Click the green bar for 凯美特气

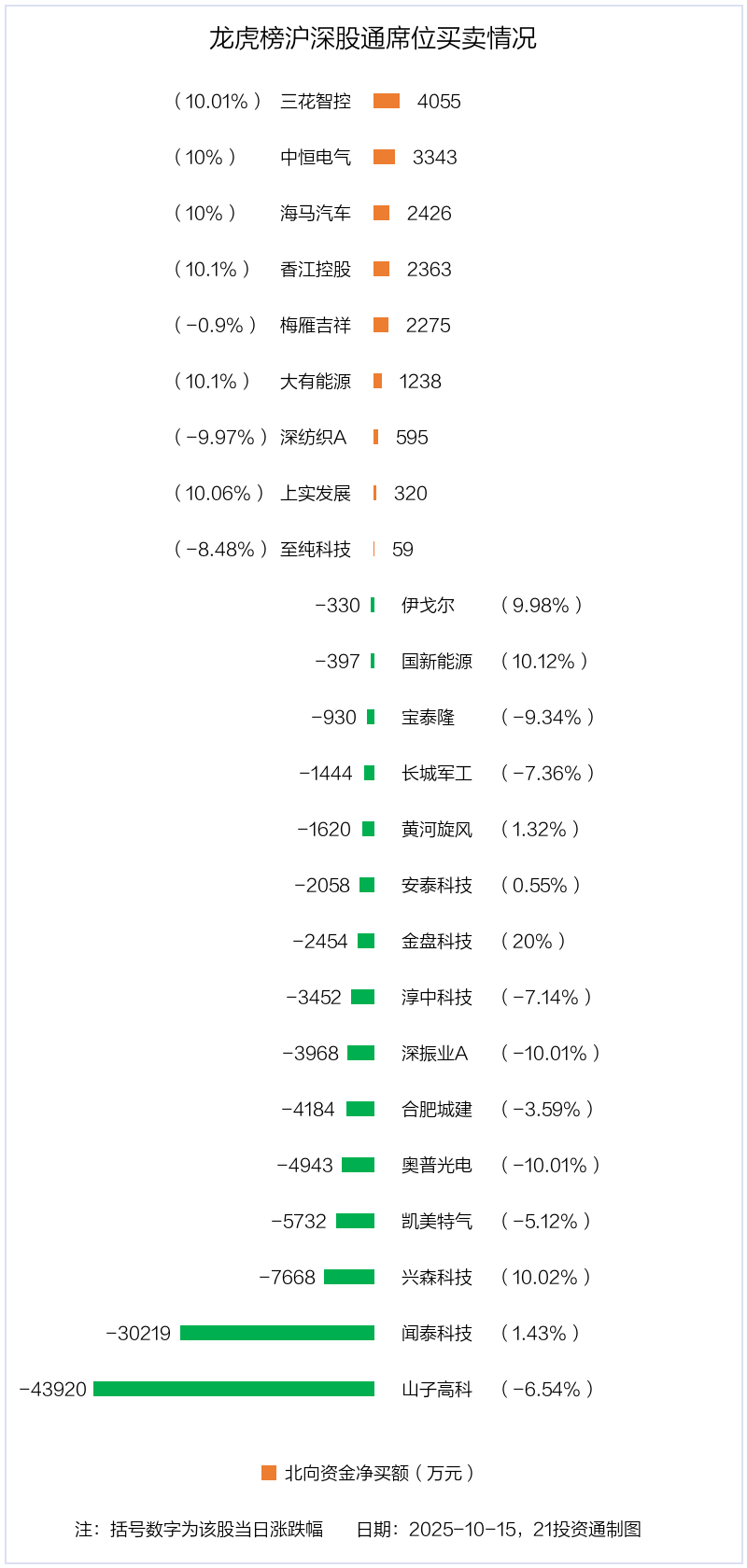(x=355, y=1221)
